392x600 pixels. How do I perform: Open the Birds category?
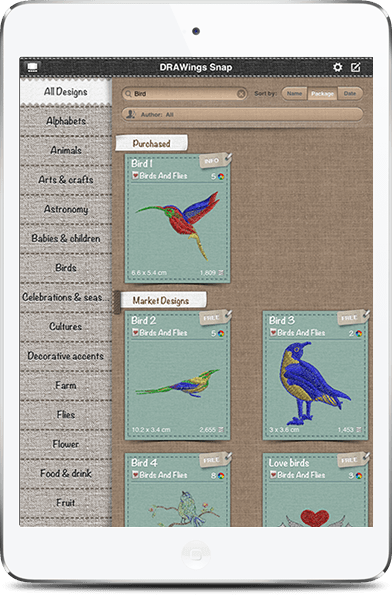pos(65,268)
